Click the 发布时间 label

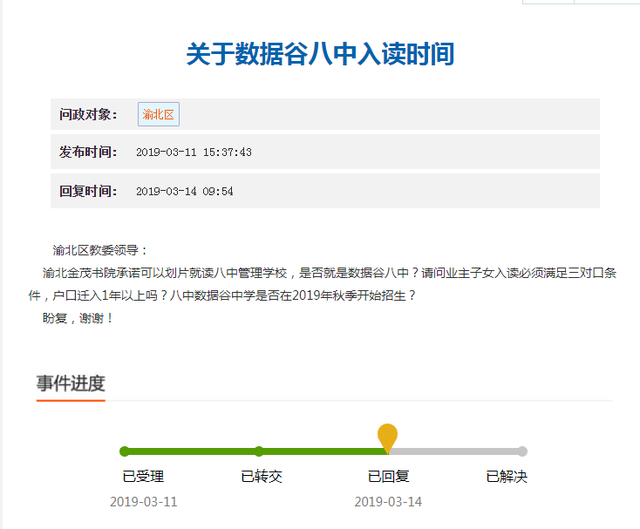88,152
